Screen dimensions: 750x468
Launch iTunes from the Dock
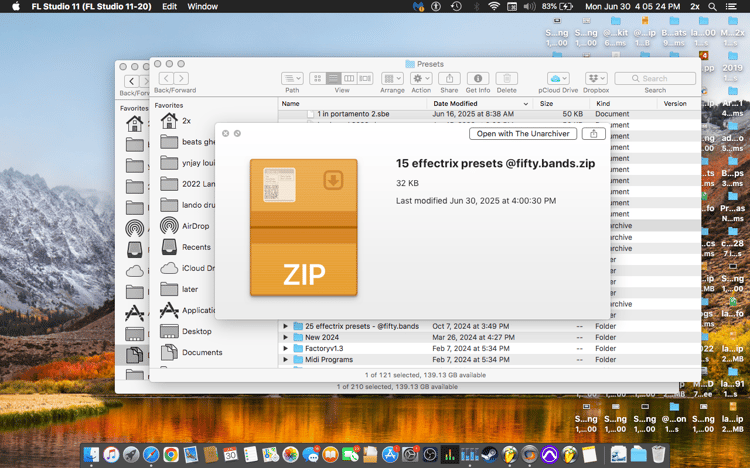[111, 454]
